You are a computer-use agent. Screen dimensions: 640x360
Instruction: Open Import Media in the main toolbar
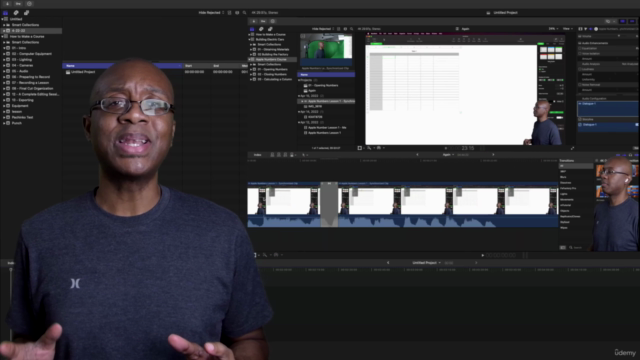(7, 4)
